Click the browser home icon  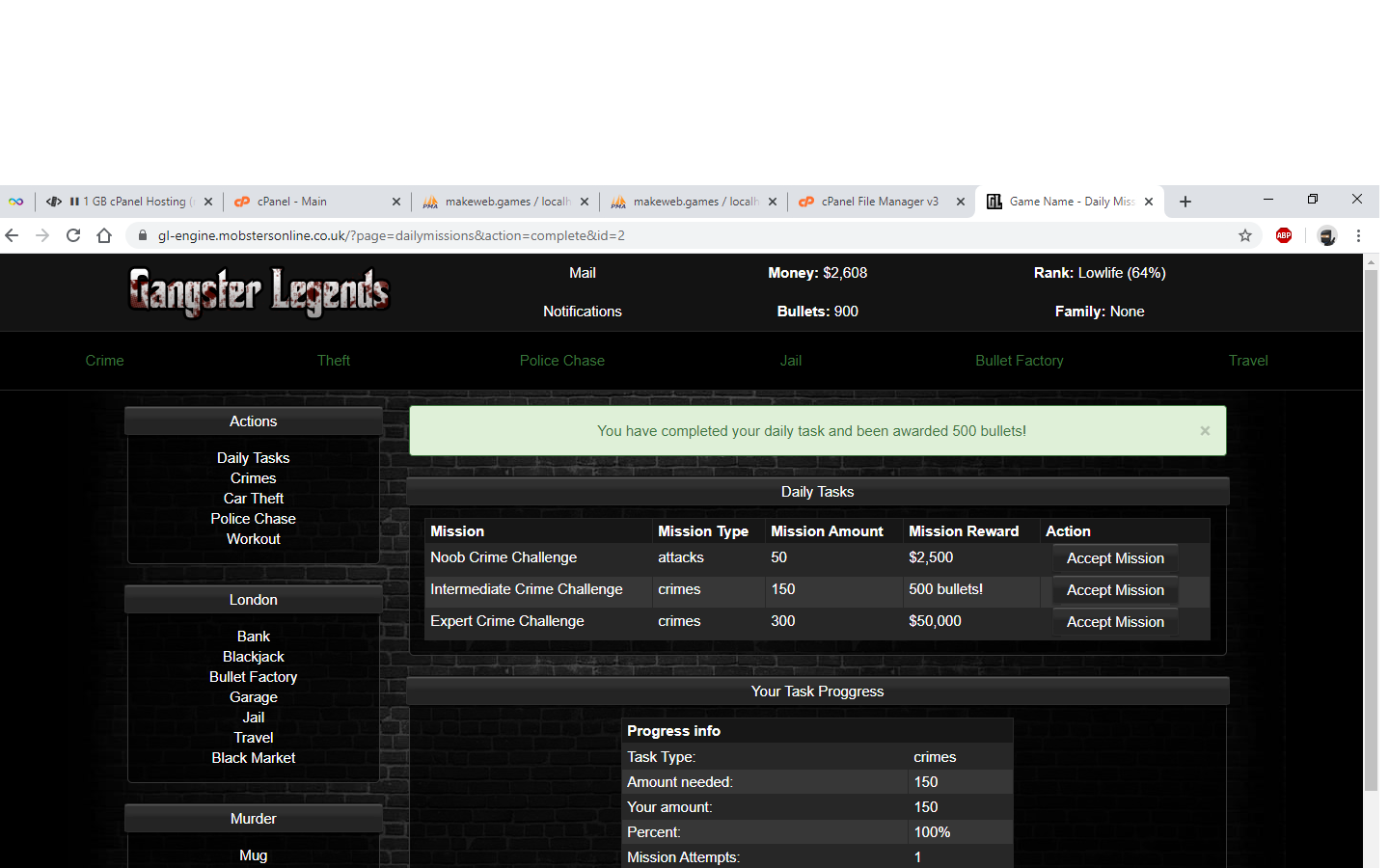pos(104,235)
